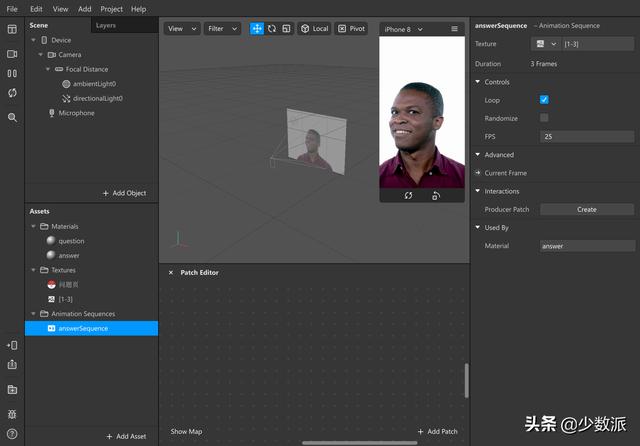This screenshot has height=446, width=640.
Task: Open the Filter dropdown in viewport
Action: [222, 29]
